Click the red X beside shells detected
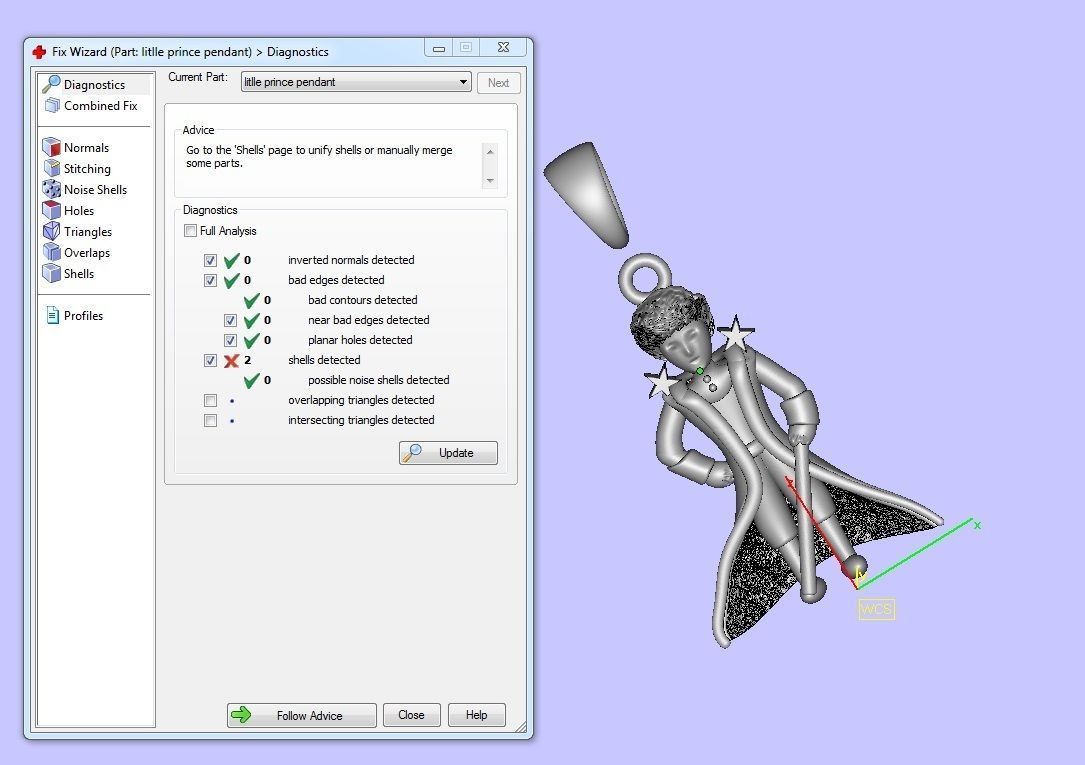Screen dimensions: 1085x765 pyautogui.click(x=231, y=360)
